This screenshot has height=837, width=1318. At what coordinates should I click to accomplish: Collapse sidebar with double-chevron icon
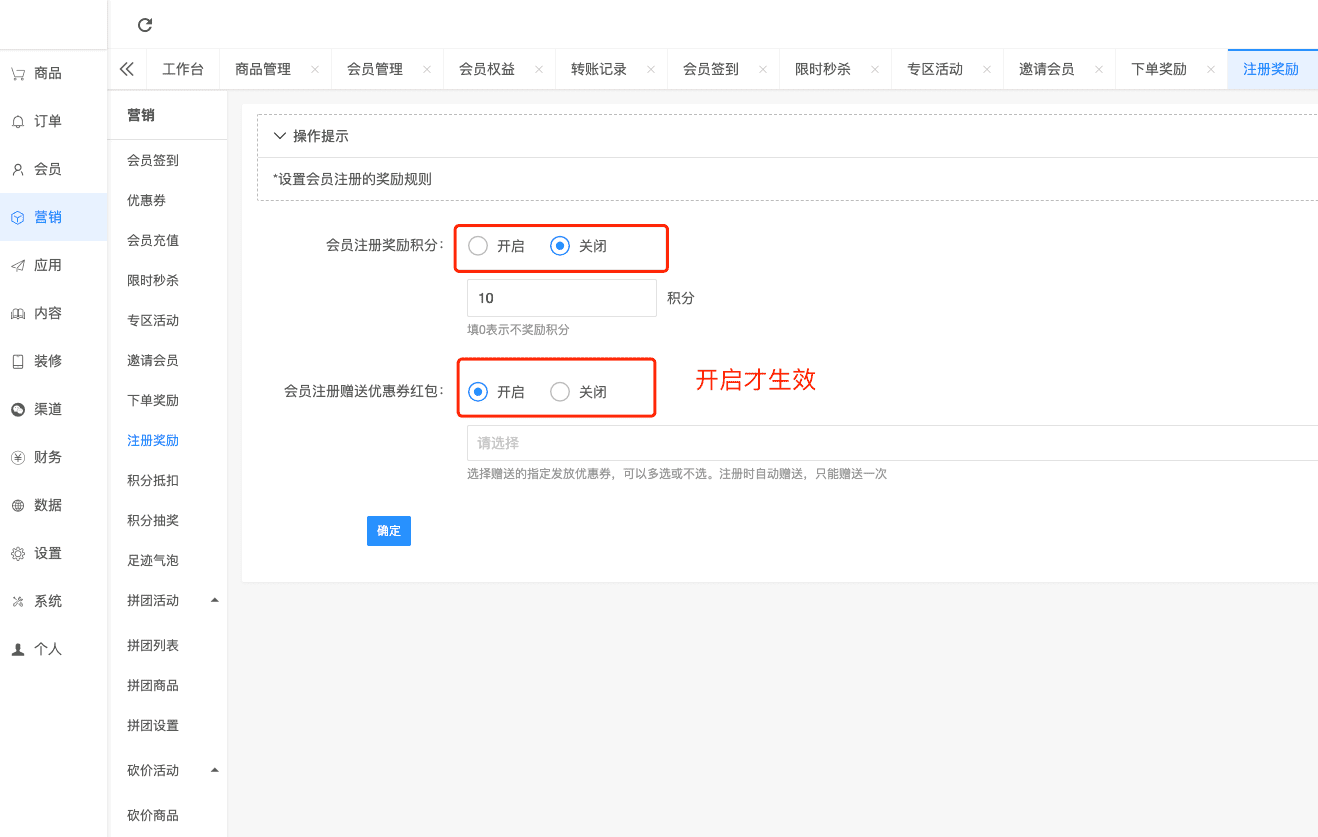point(127,69)
